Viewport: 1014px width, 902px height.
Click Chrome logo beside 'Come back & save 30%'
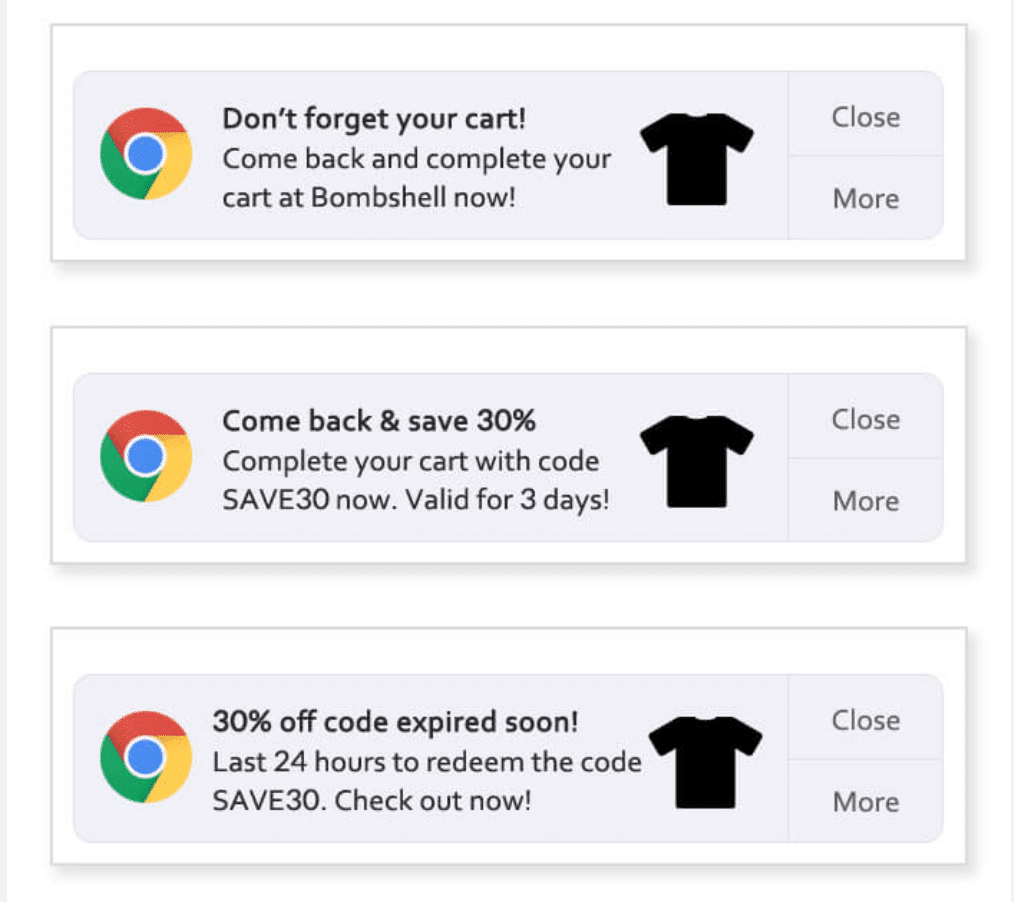pos(146,457)
